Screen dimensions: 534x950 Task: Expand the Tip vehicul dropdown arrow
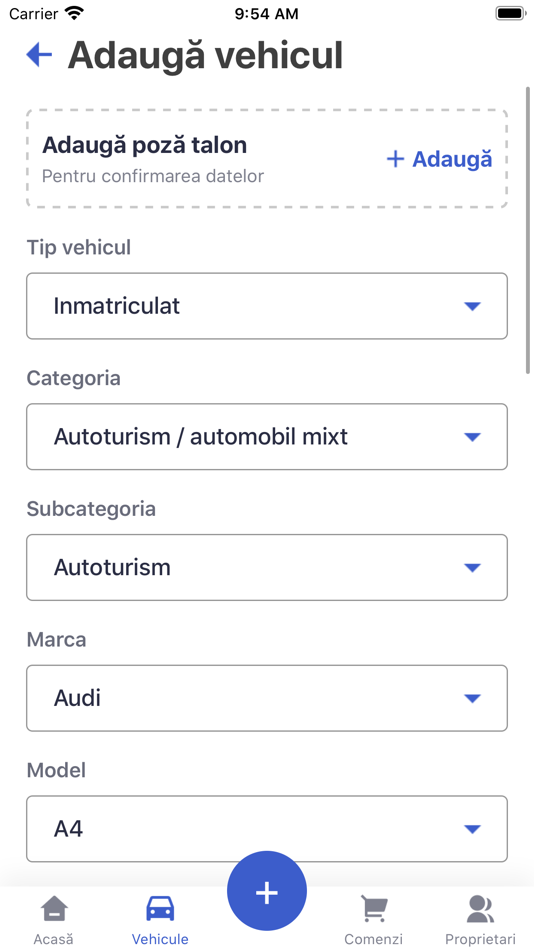(x=472, y=306)
